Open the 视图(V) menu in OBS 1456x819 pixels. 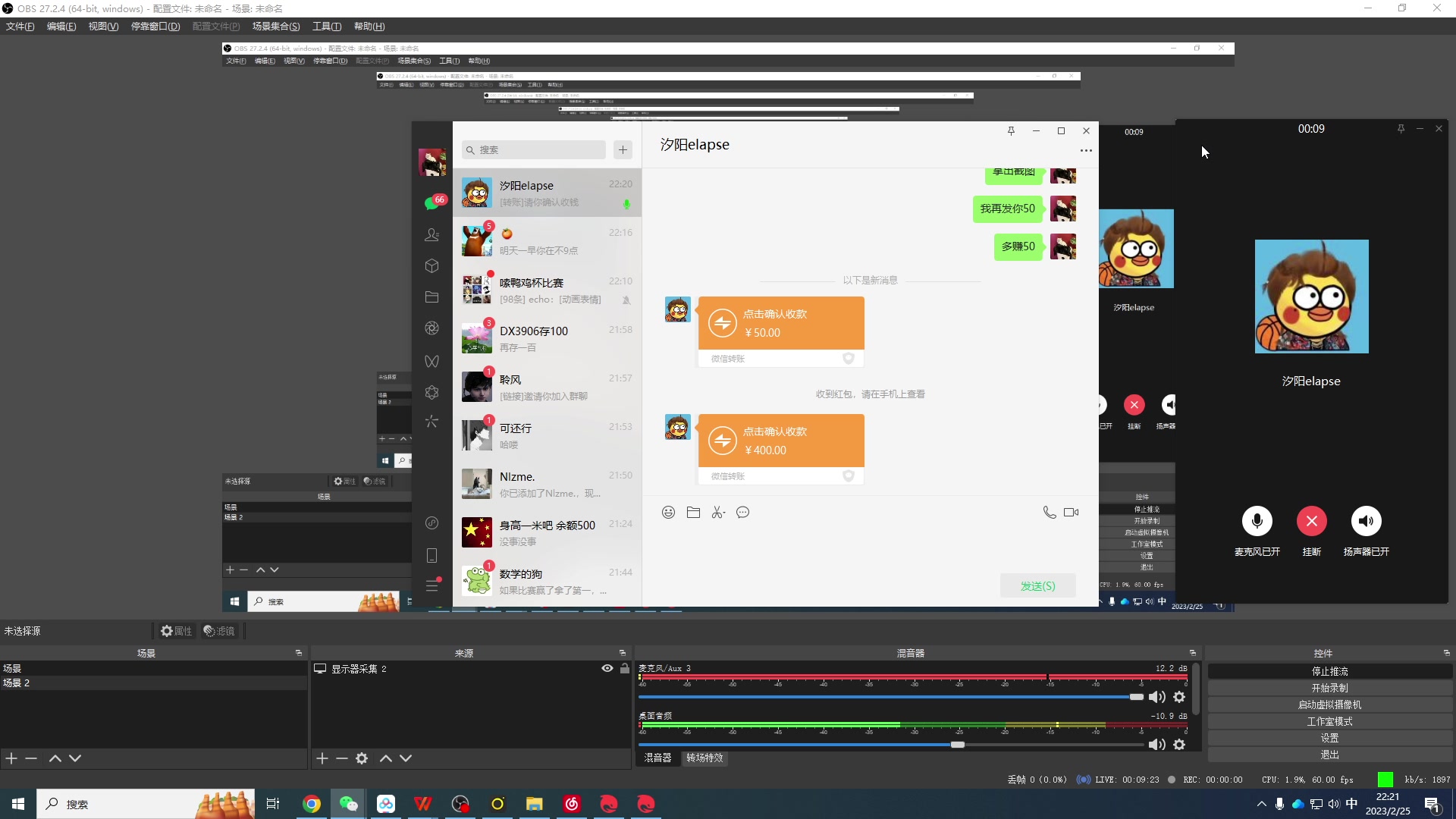click(x=103, y=27)
